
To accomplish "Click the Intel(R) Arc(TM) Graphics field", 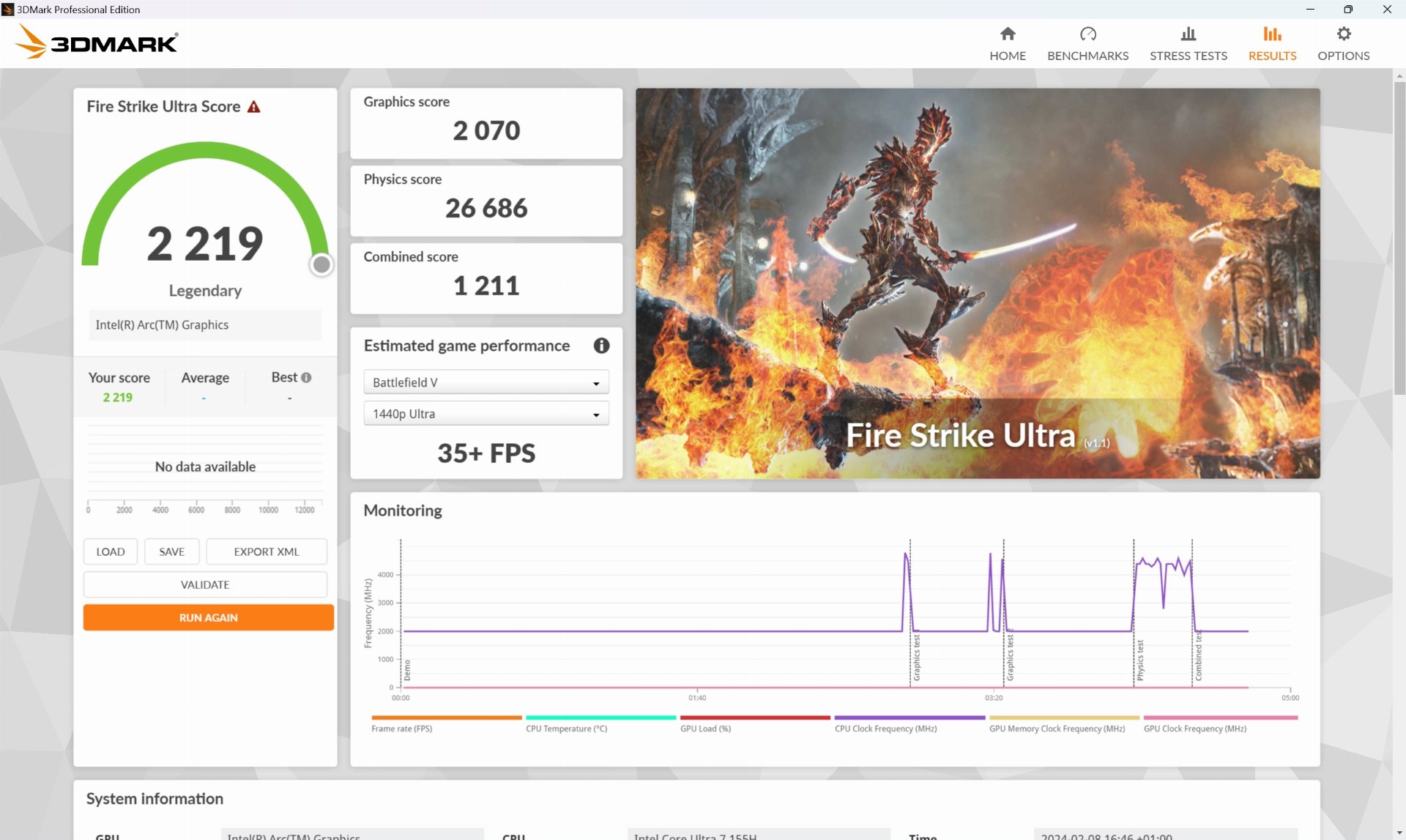I will tap(205, 325).
